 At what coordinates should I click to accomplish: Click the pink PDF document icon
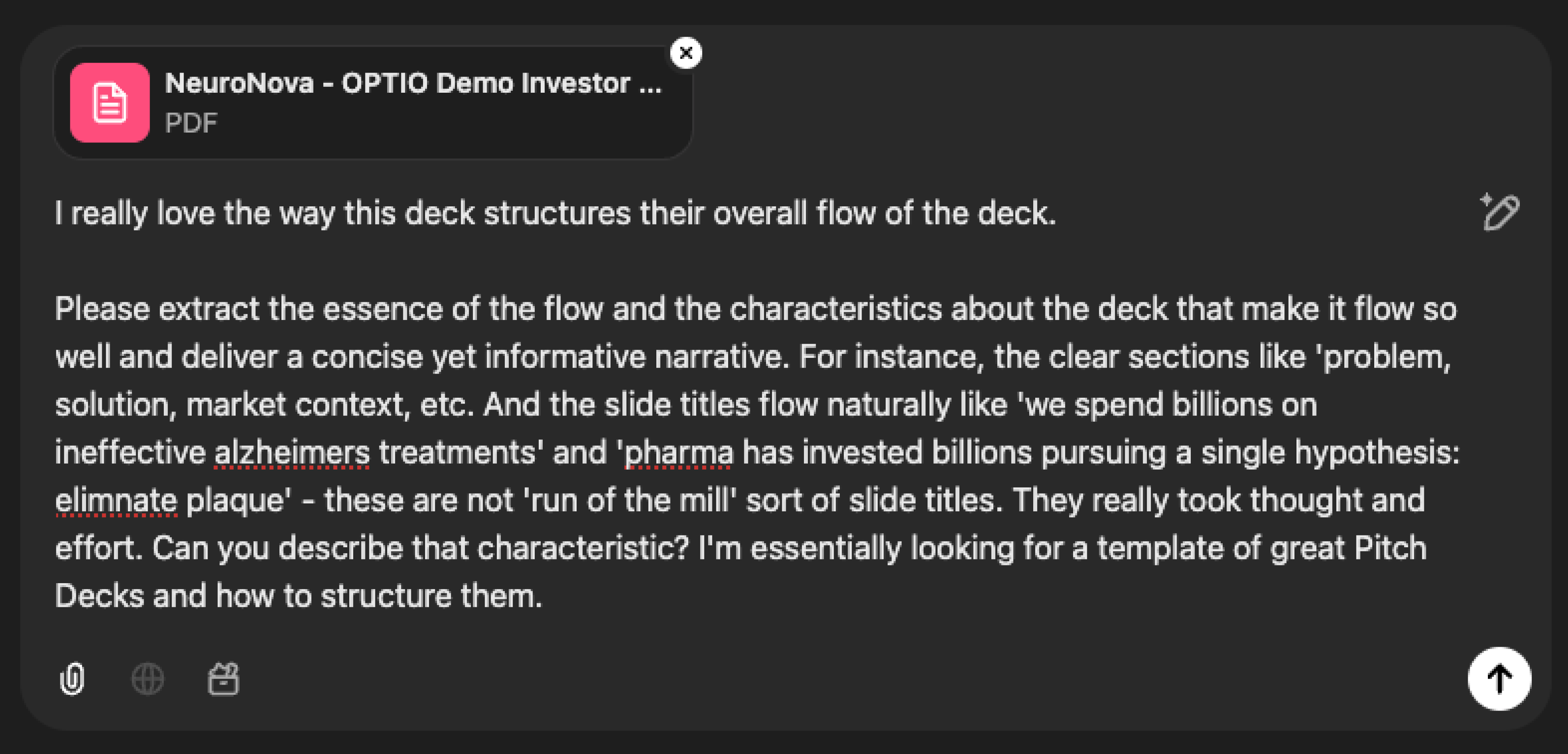(110, 102)
